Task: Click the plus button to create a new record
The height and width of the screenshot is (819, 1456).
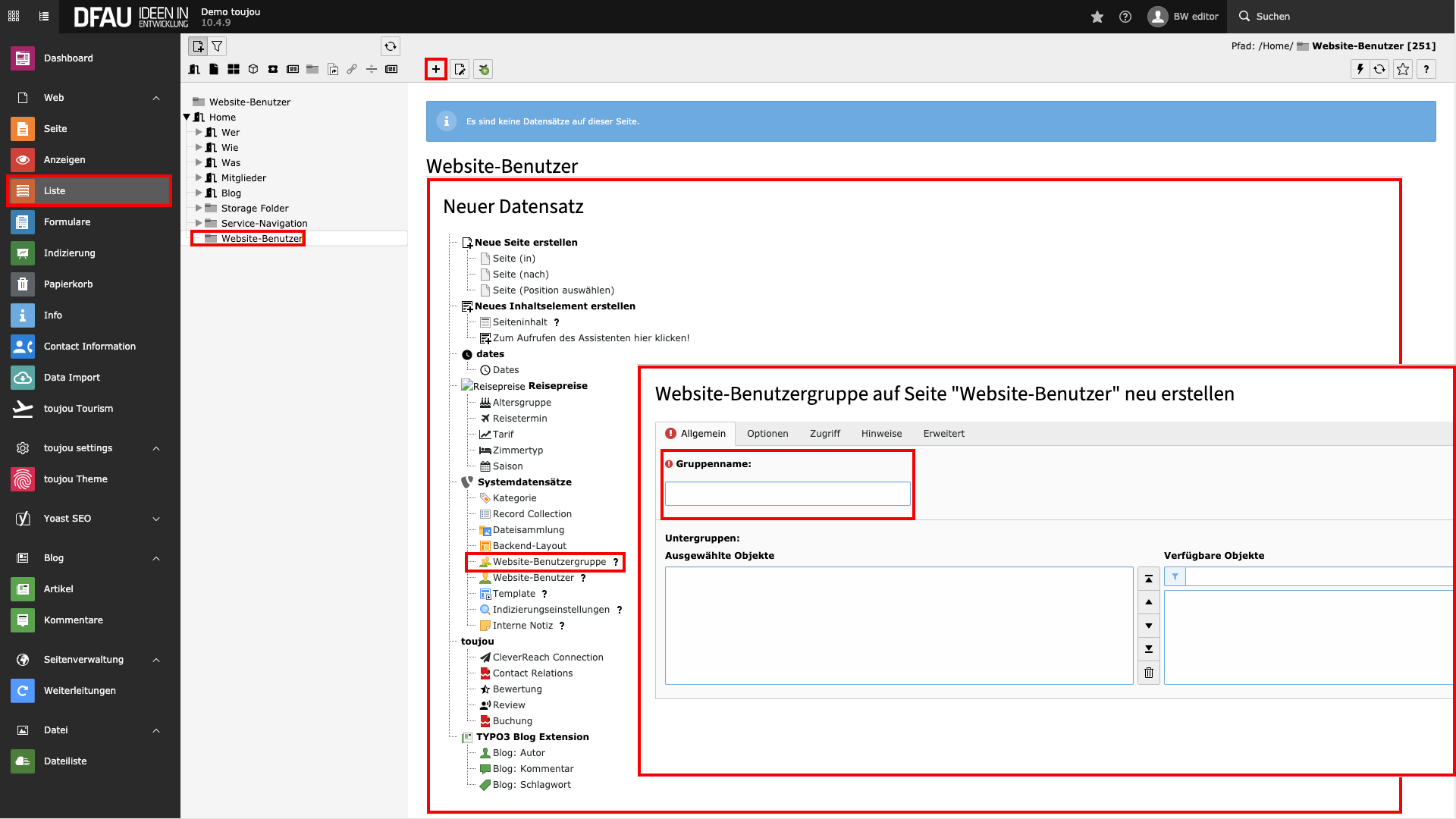Action: (x=435, y=69)
